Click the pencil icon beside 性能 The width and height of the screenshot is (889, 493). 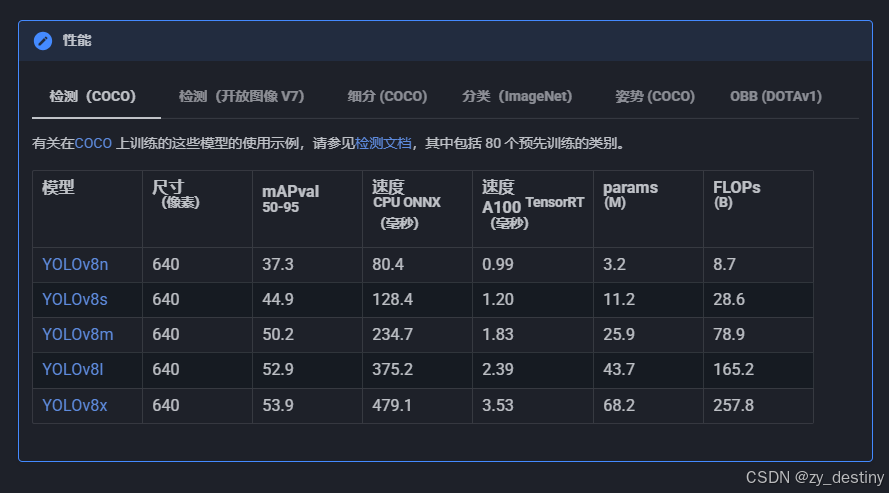pos(43,41)
